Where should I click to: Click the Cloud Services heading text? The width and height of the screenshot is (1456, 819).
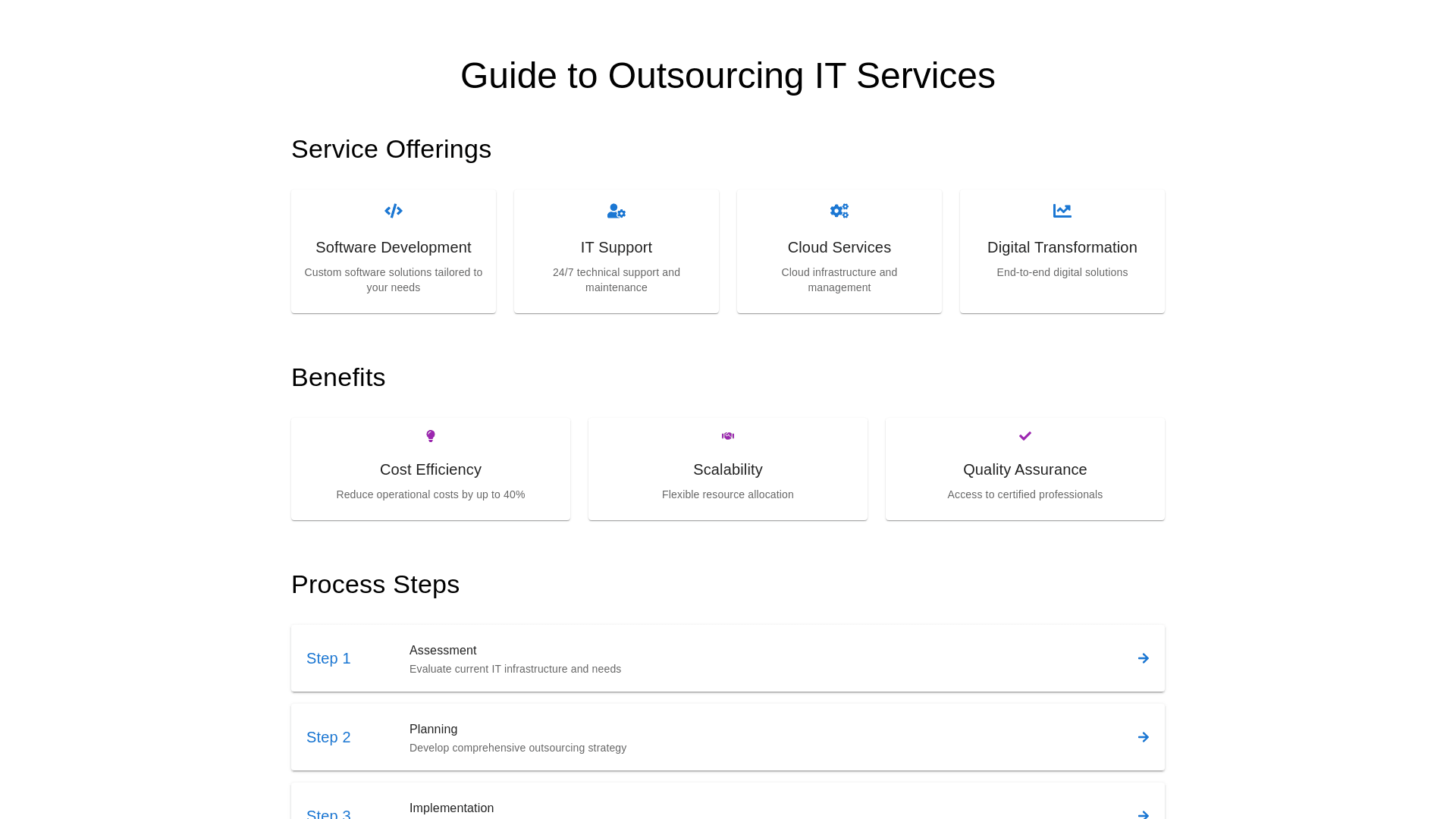pos(839,247)
